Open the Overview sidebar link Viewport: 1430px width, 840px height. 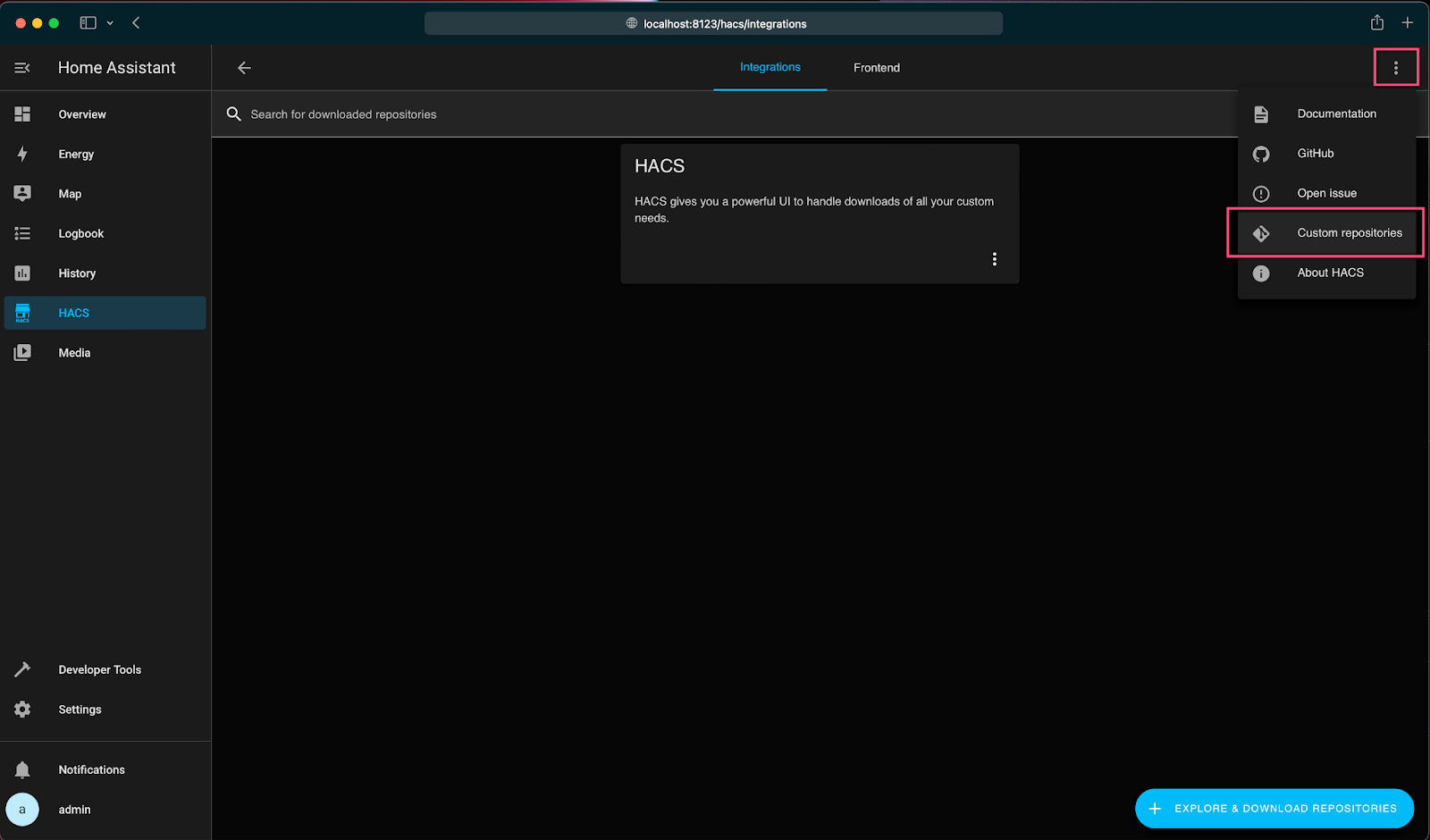[105, 114]
